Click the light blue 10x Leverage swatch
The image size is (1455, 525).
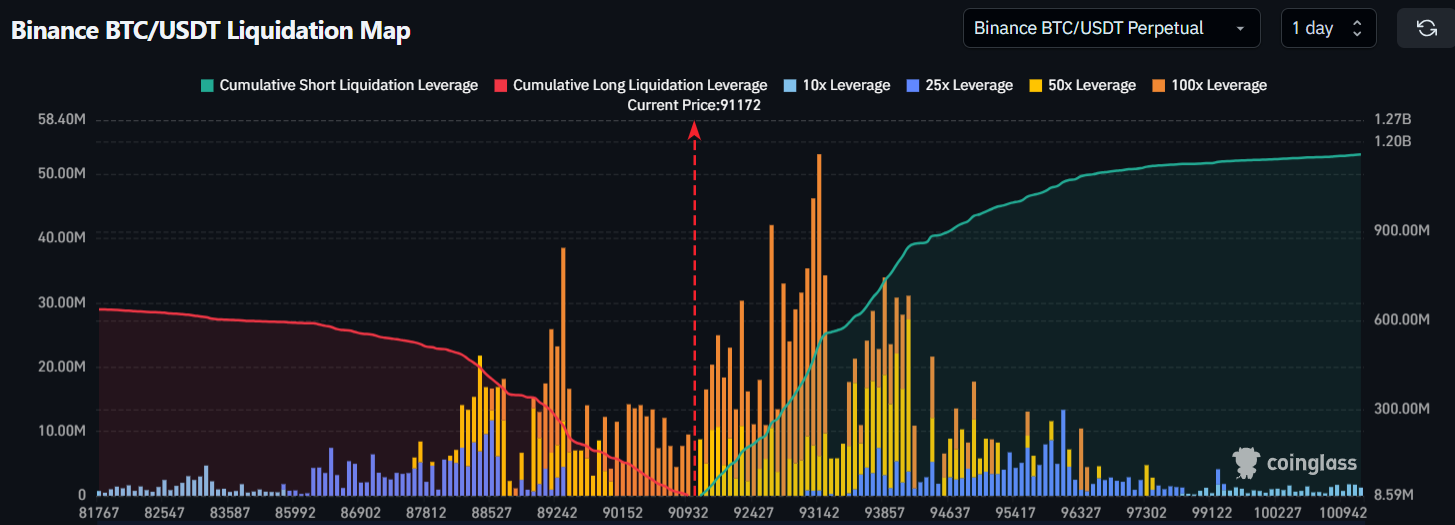point(789,85)
